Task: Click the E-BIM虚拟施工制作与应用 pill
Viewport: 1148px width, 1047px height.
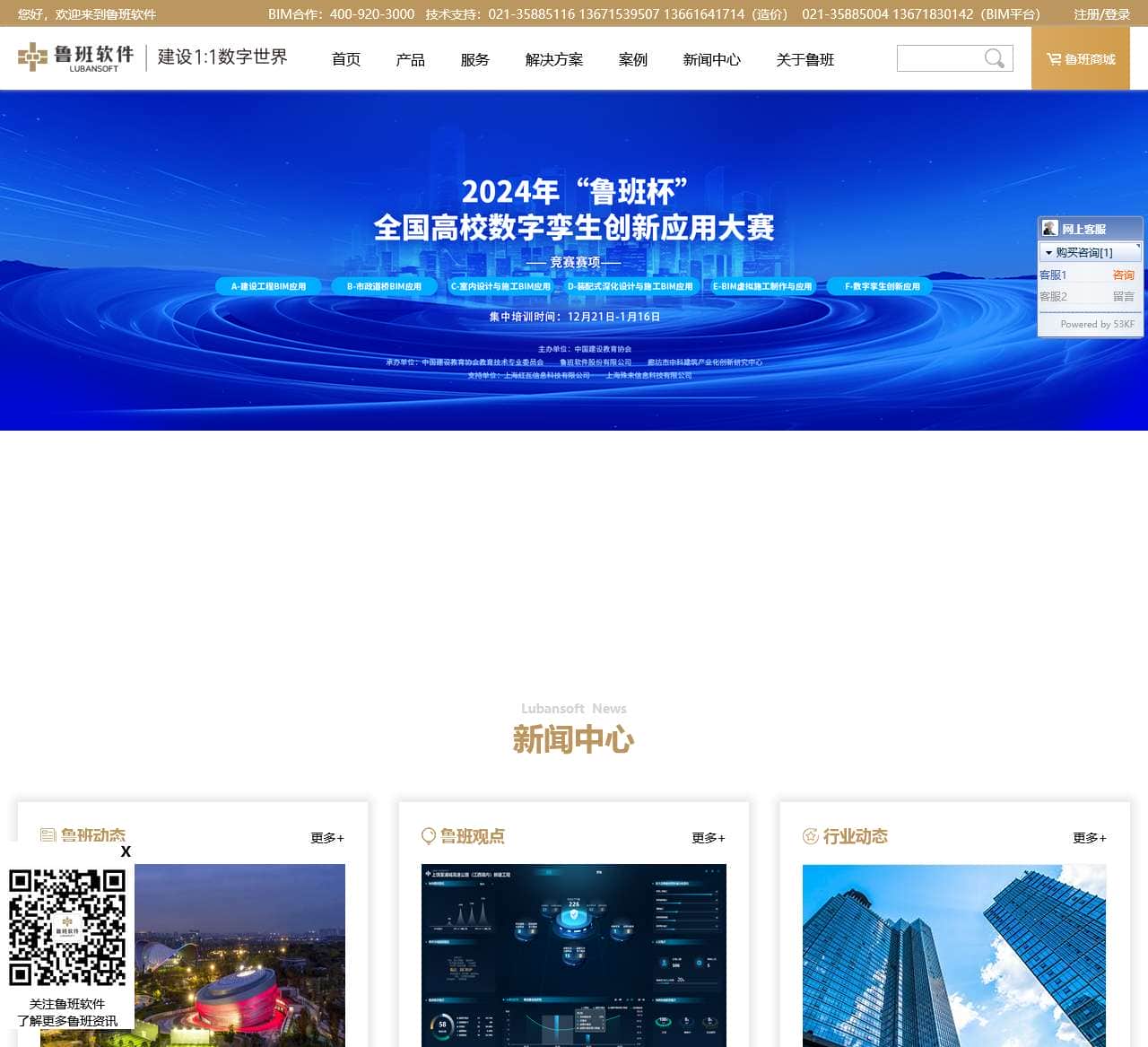Action: point(762,286)
